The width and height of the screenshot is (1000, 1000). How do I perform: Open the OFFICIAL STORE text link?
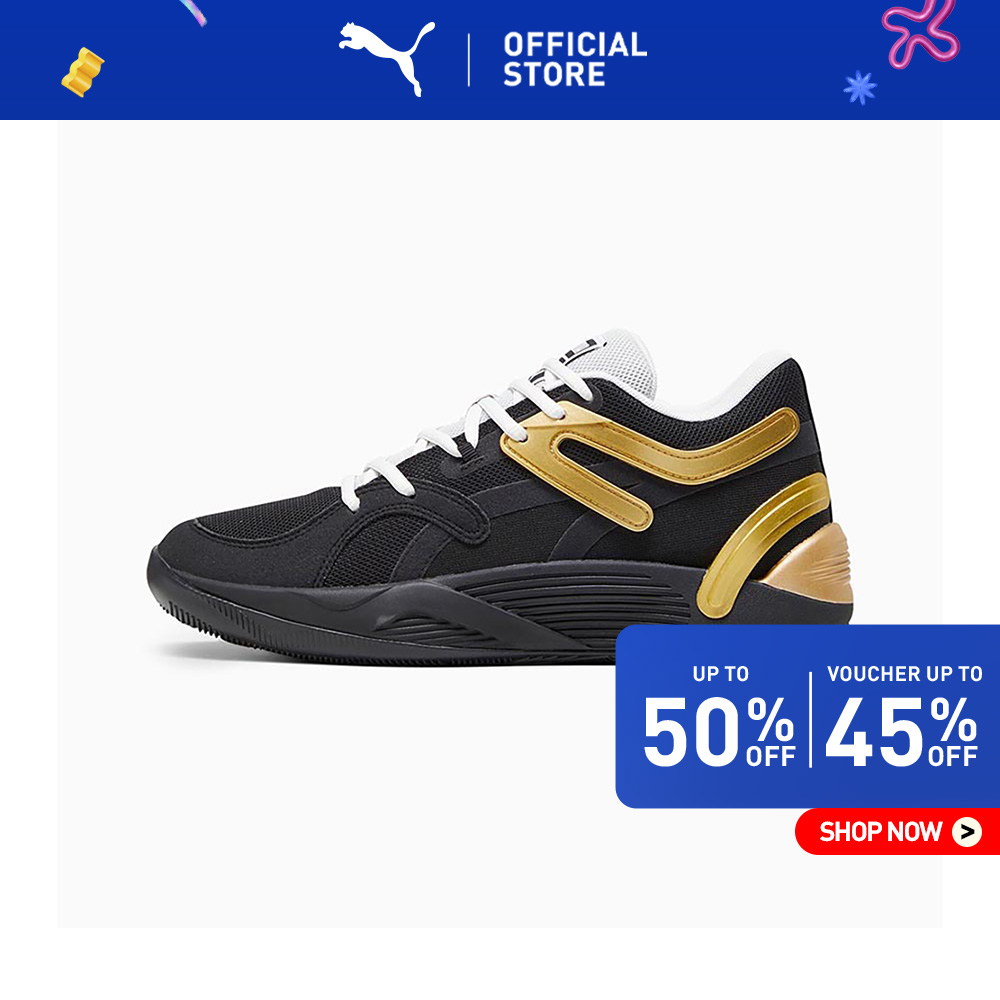tap(575, 59)
